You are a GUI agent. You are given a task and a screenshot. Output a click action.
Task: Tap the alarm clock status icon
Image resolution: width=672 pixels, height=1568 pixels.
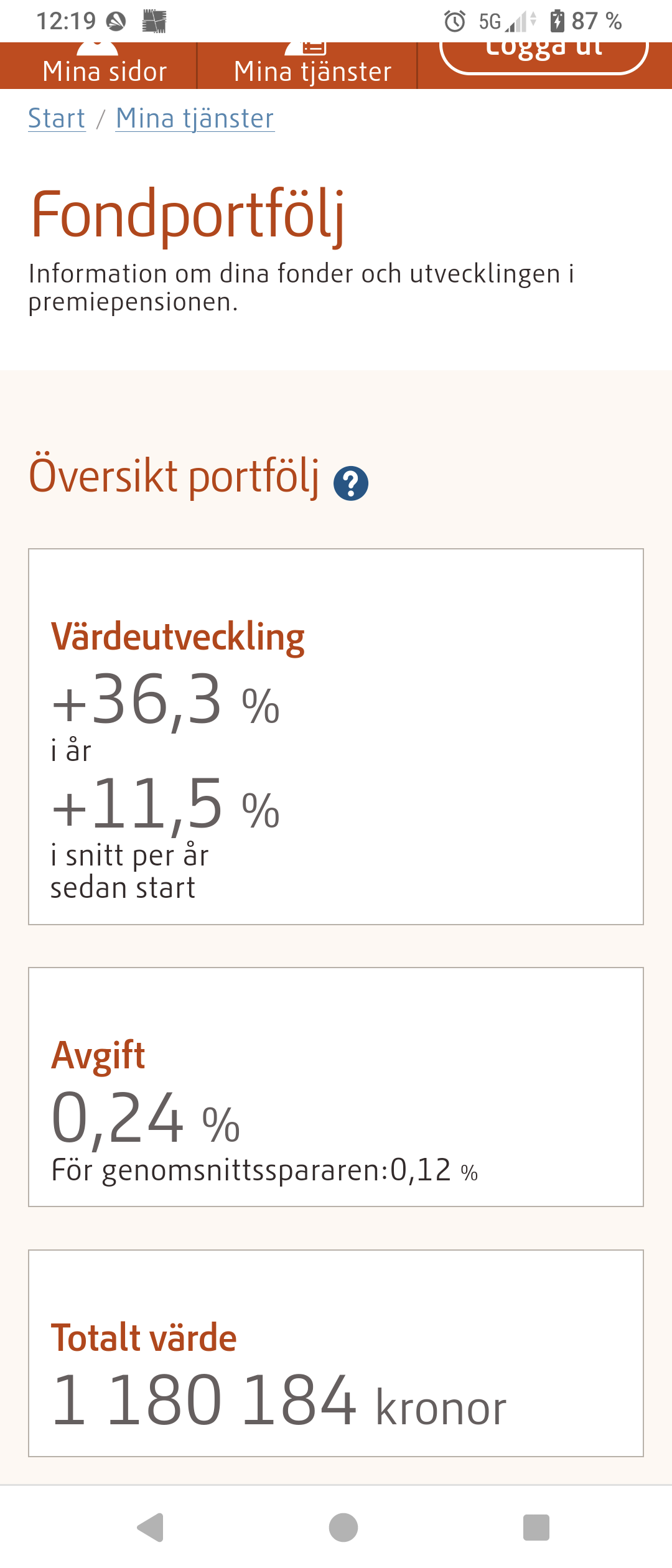click(455, 22)
